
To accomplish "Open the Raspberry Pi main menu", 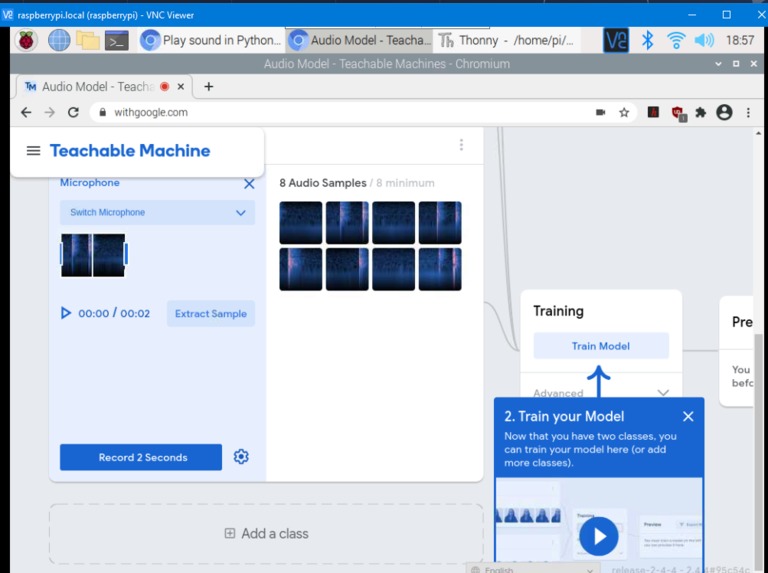I will (26, 40).
